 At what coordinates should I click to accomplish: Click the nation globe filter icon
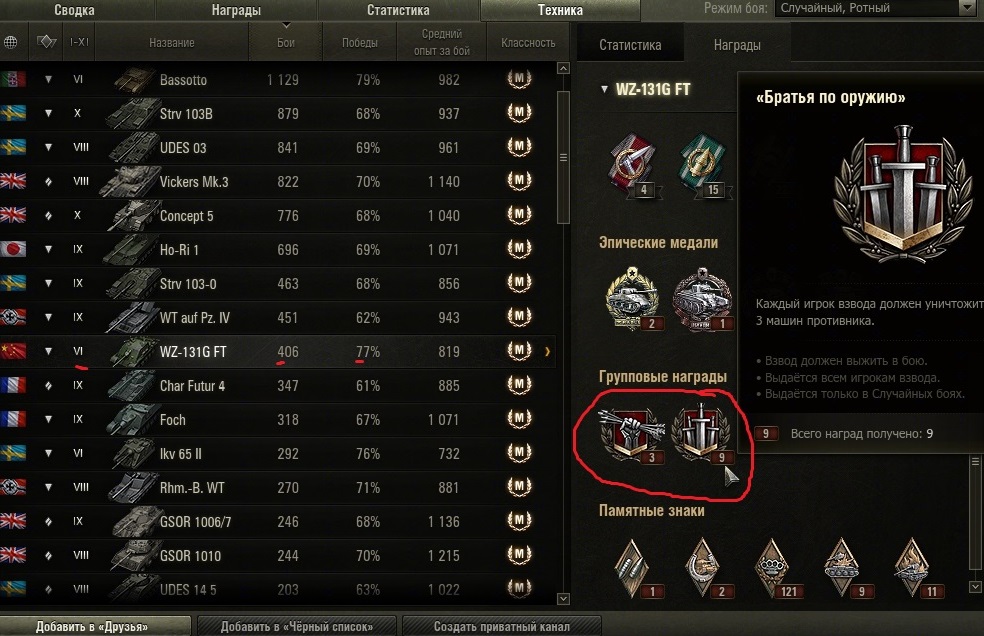(x=11, y=43)
